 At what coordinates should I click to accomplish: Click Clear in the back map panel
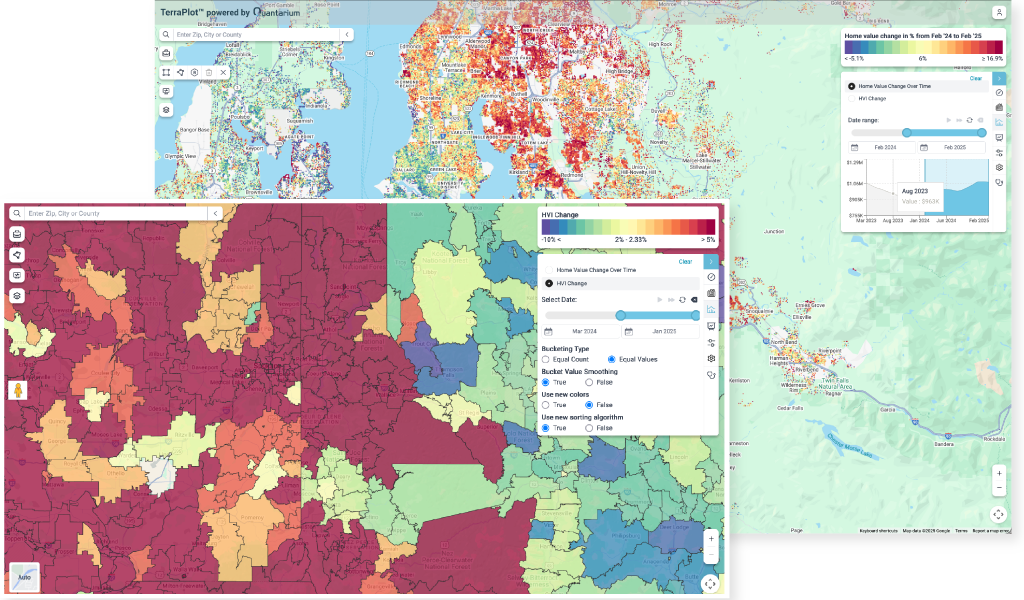976,78
